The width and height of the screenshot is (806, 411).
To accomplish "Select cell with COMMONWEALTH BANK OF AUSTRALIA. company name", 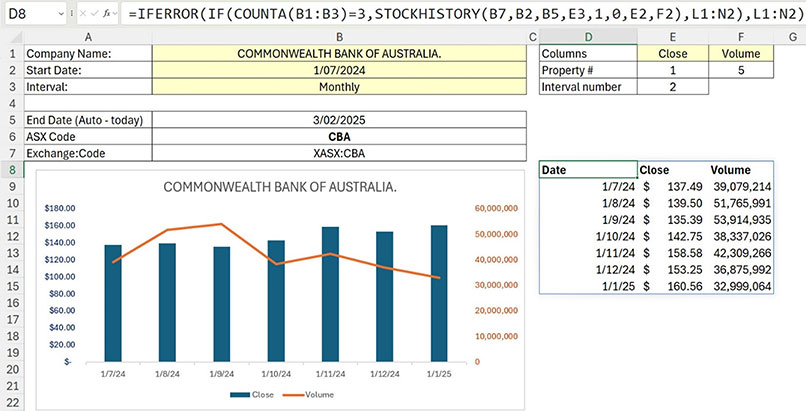I will (339, 53).
